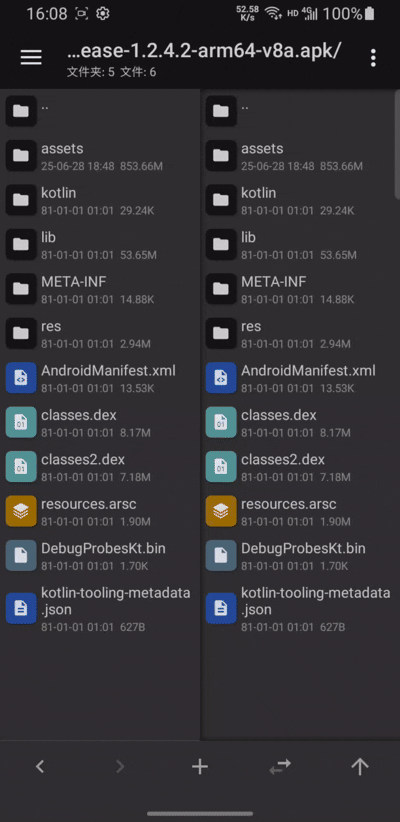Viewport: 400px width, 822px height.
Task: Go to parent '..' folder in left pane
Action: pyautogui.click(x=100, y=111)
